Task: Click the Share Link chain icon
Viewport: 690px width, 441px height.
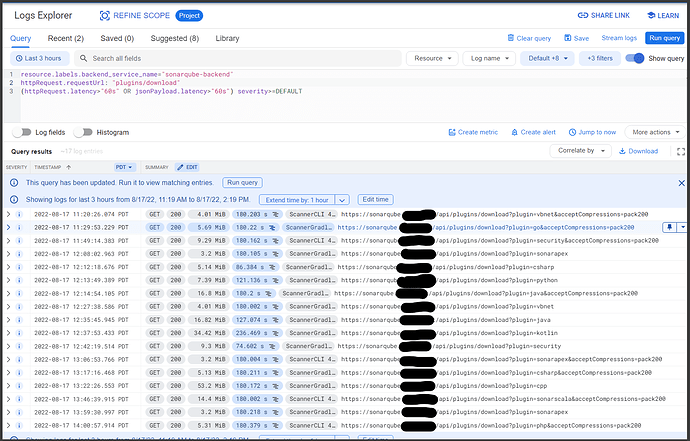Action: (x=583, y=15)
